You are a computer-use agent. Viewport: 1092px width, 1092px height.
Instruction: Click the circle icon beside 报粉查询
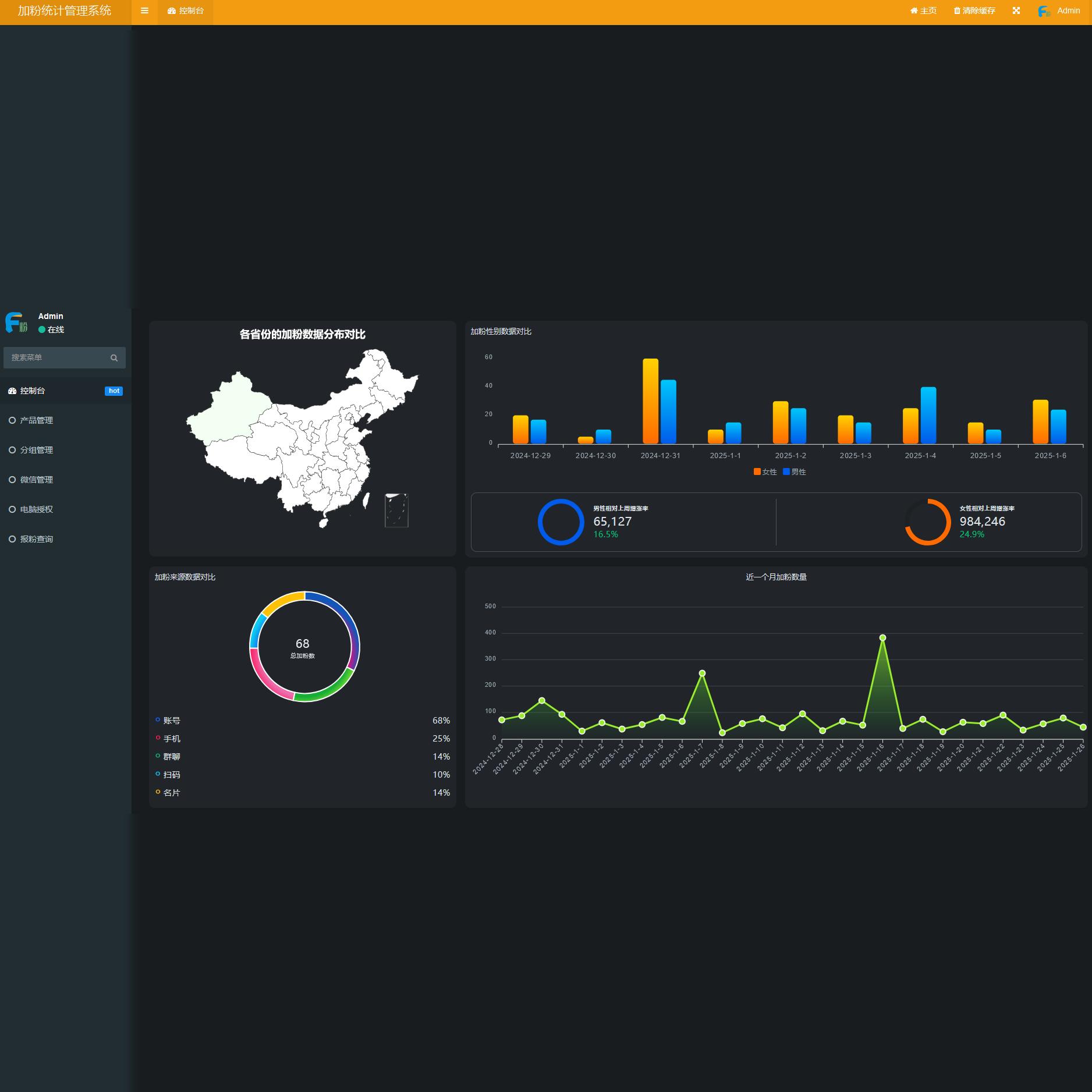pos(12,539)
